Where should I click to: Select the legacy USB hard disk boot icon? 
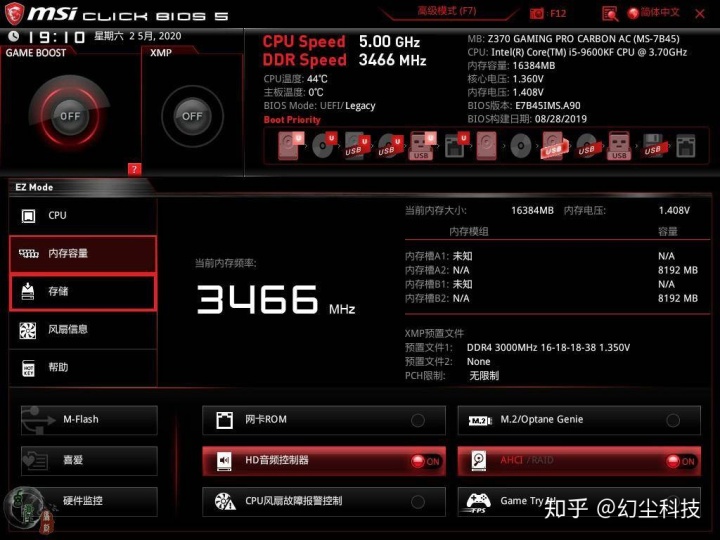point(553,146)
